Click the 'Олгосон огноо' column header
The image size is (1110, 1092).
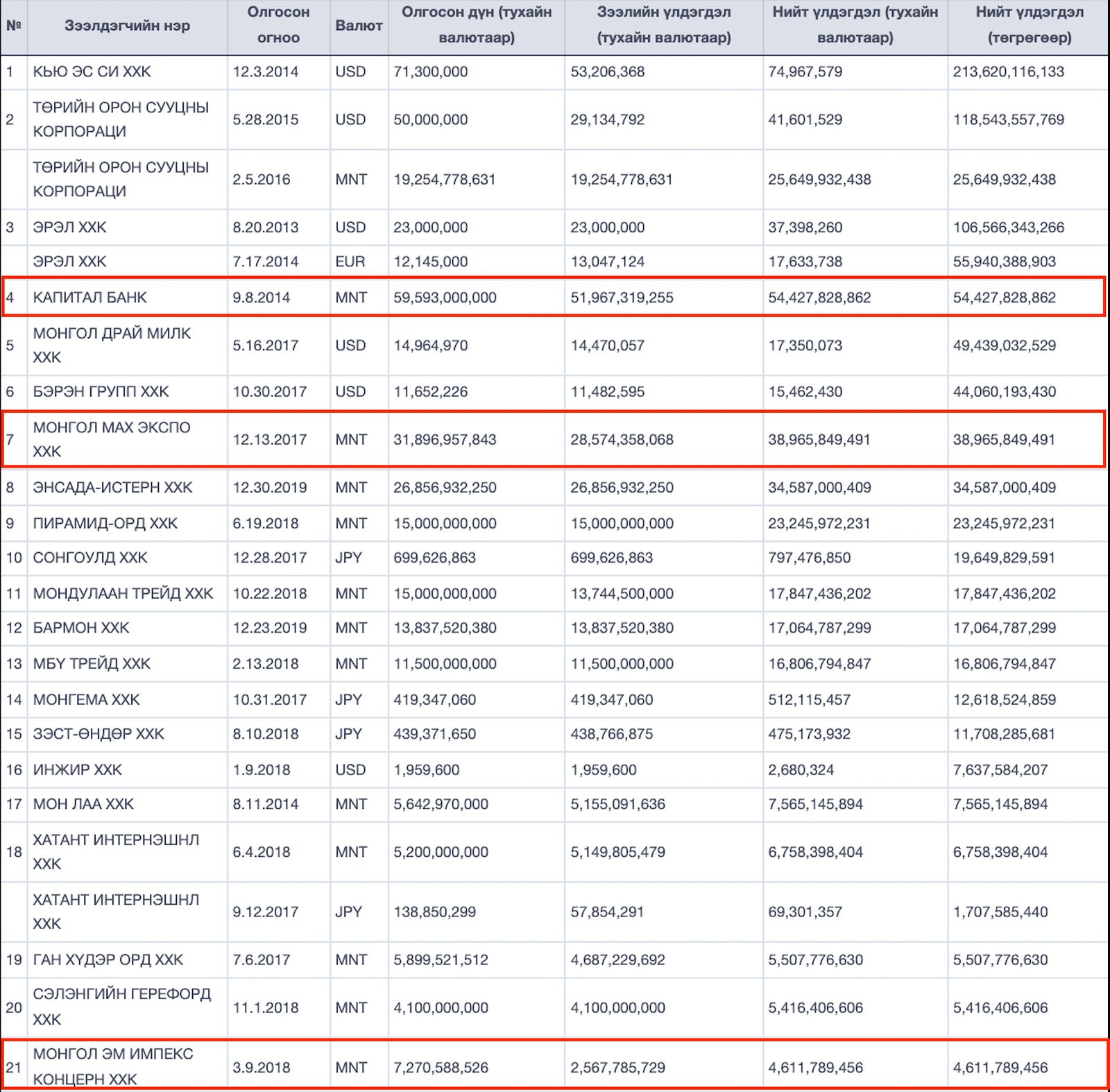(278, 25)
